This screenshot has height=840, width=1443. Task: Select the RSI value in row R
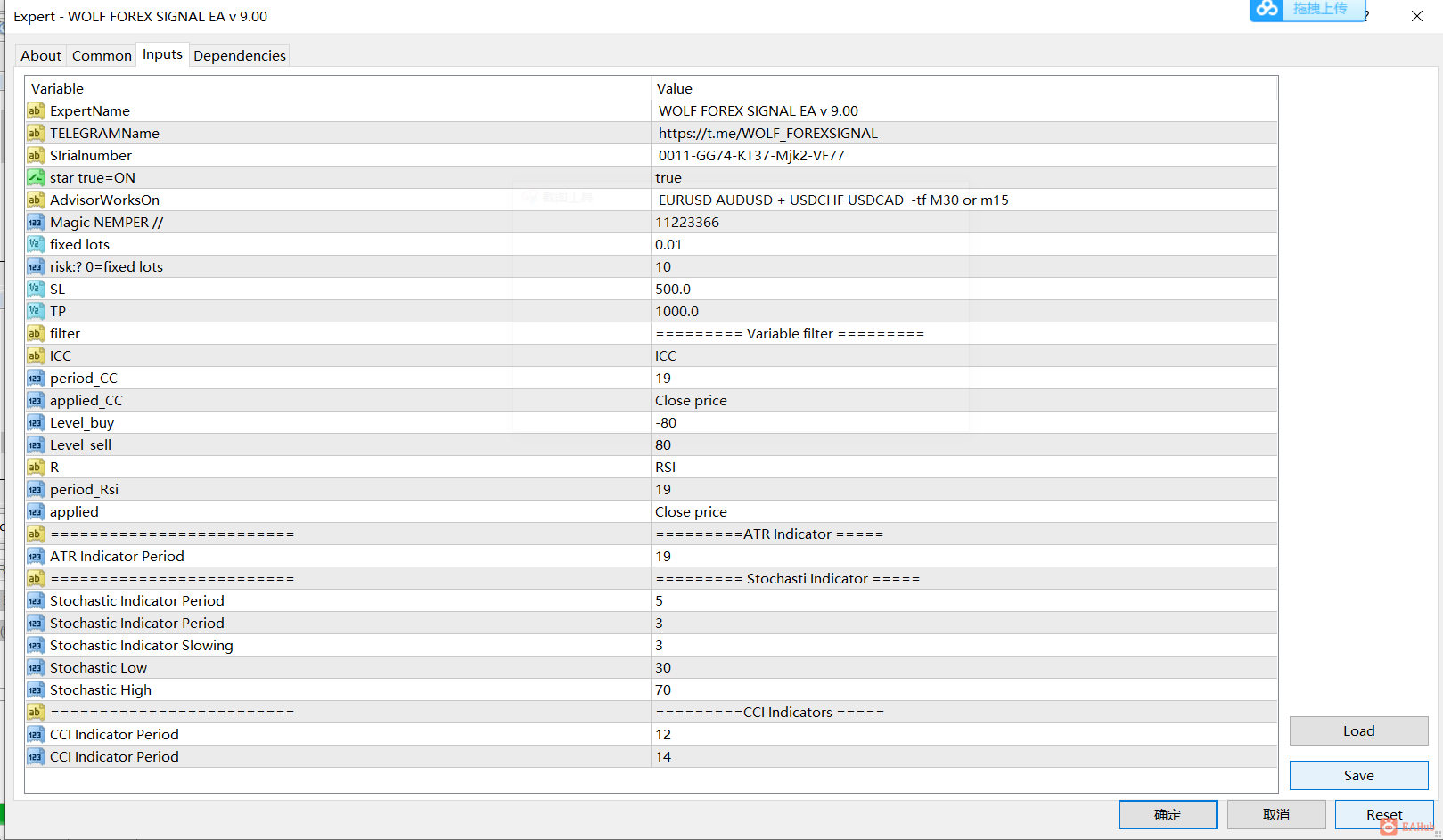[x=666, y=467]
